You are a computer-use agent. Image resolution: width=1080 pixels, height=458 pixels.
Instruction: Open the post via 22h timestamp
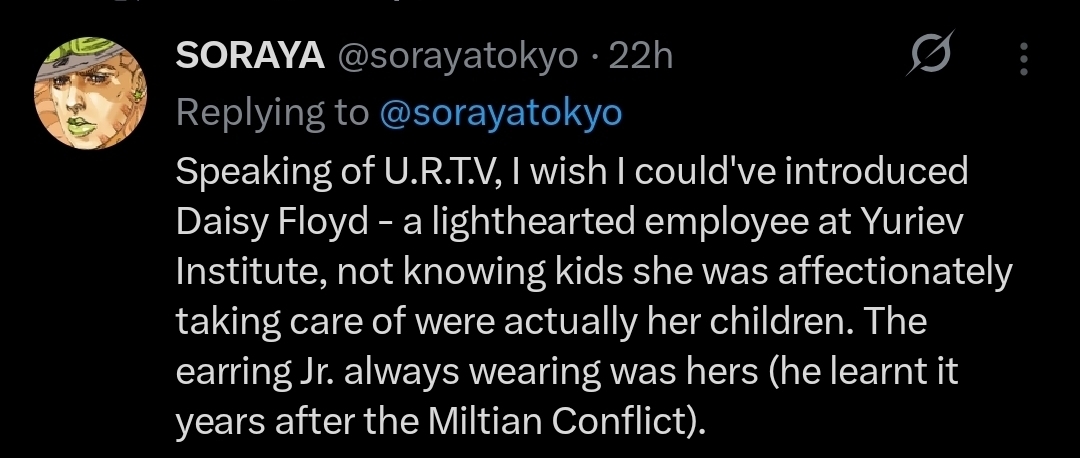point(640,57)
